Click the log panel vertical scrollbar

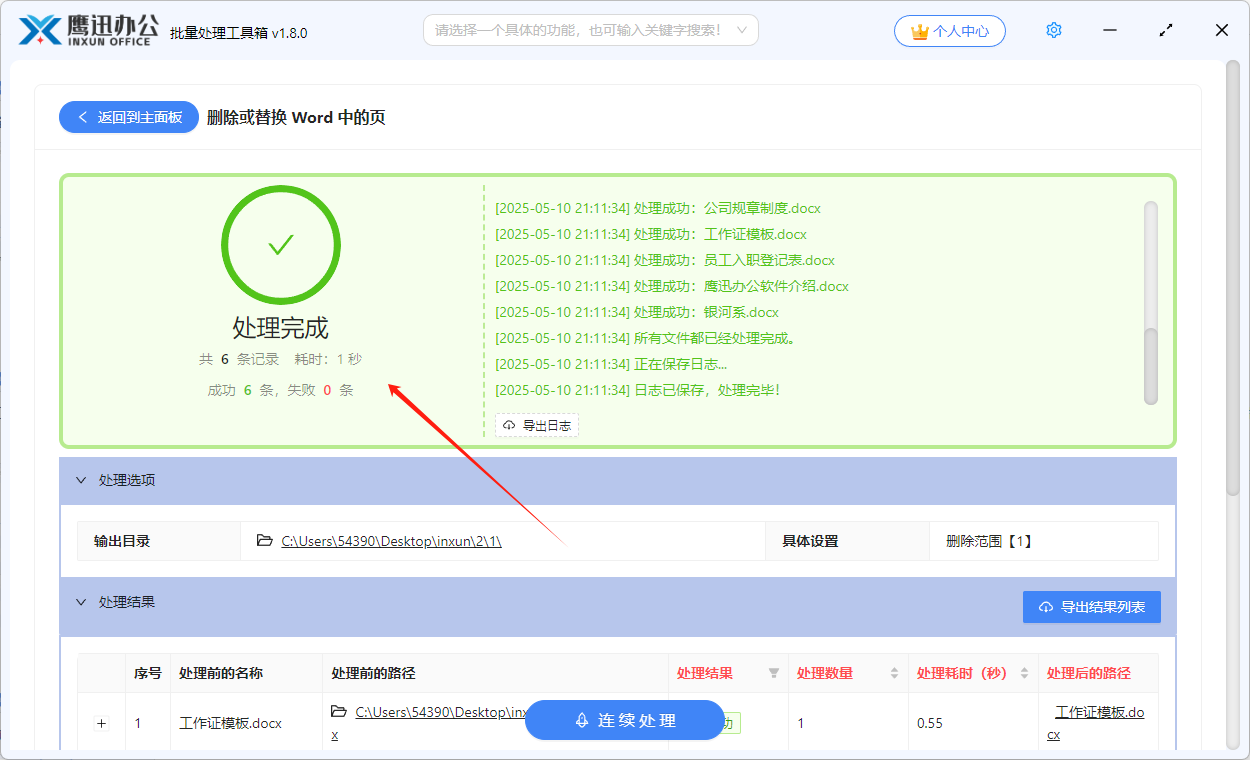(1150, 300)
